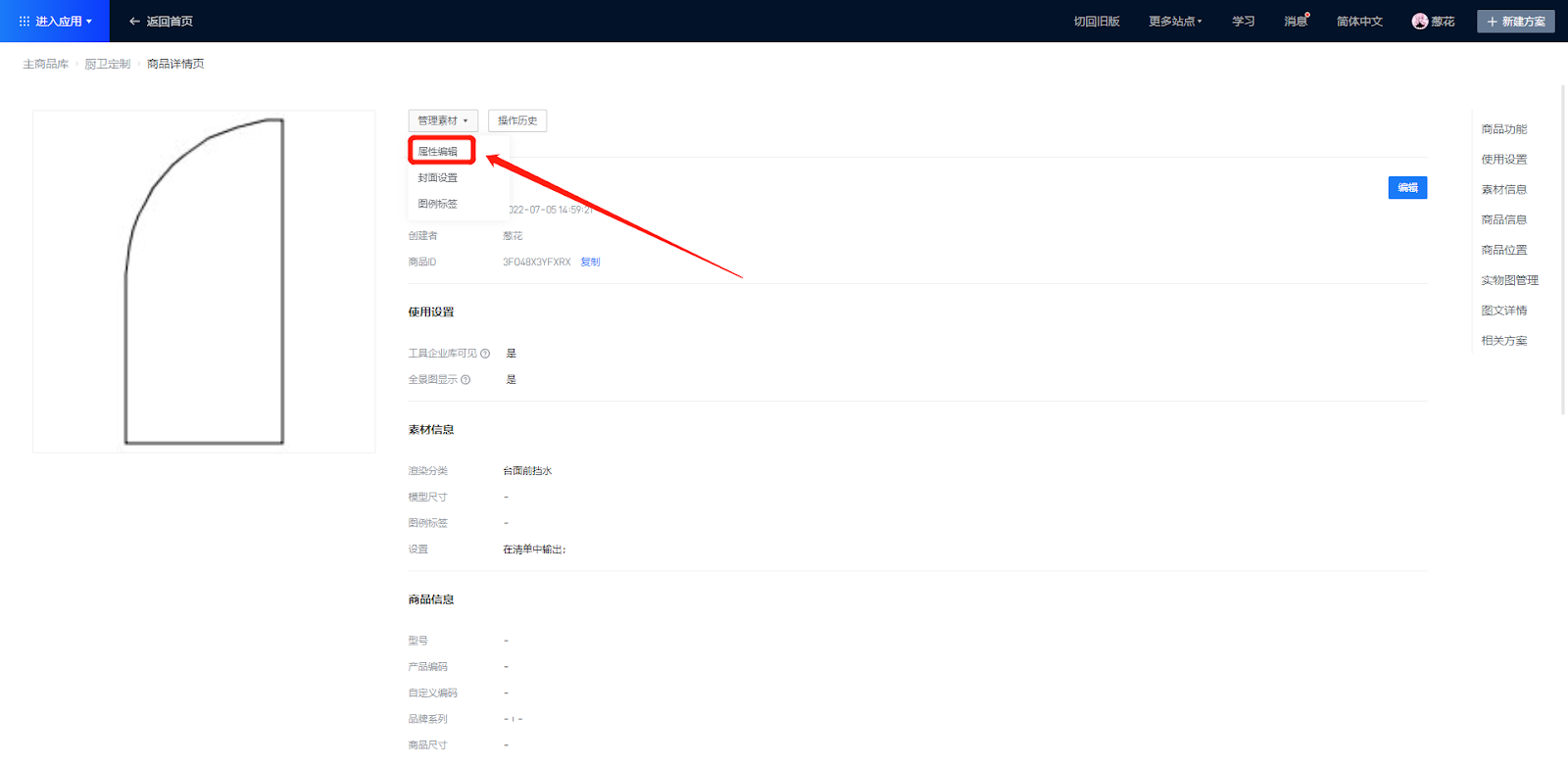This screenshot has height=765, width=1568.
Task: Click the 素材信息 section heading
Action: 431,430
